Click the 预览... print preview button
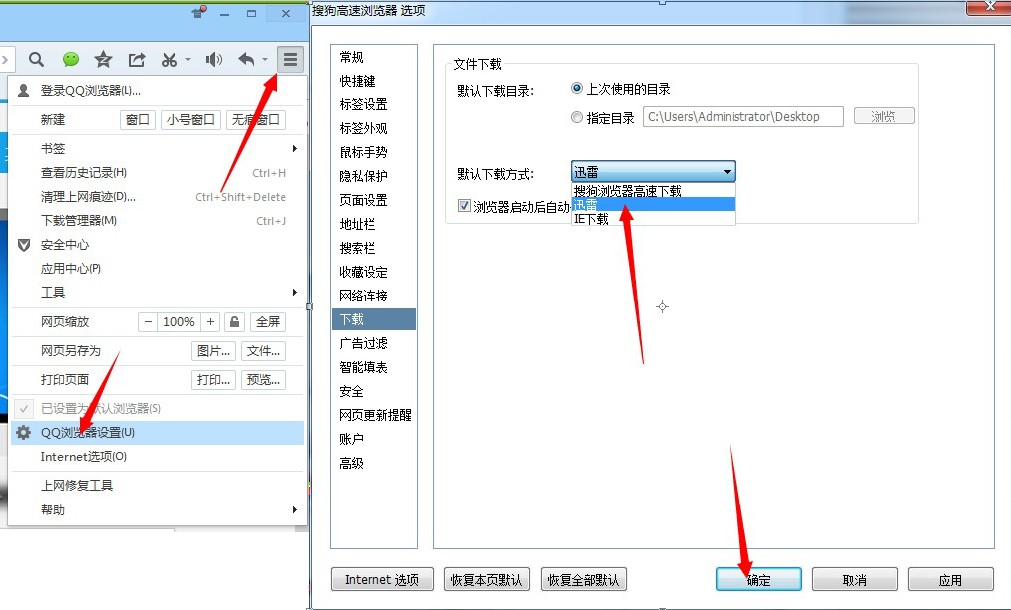 pos(263,380)
